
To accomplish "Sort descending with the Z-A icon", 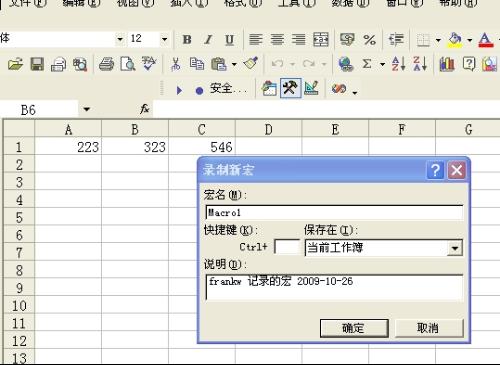I will point(420,63).
